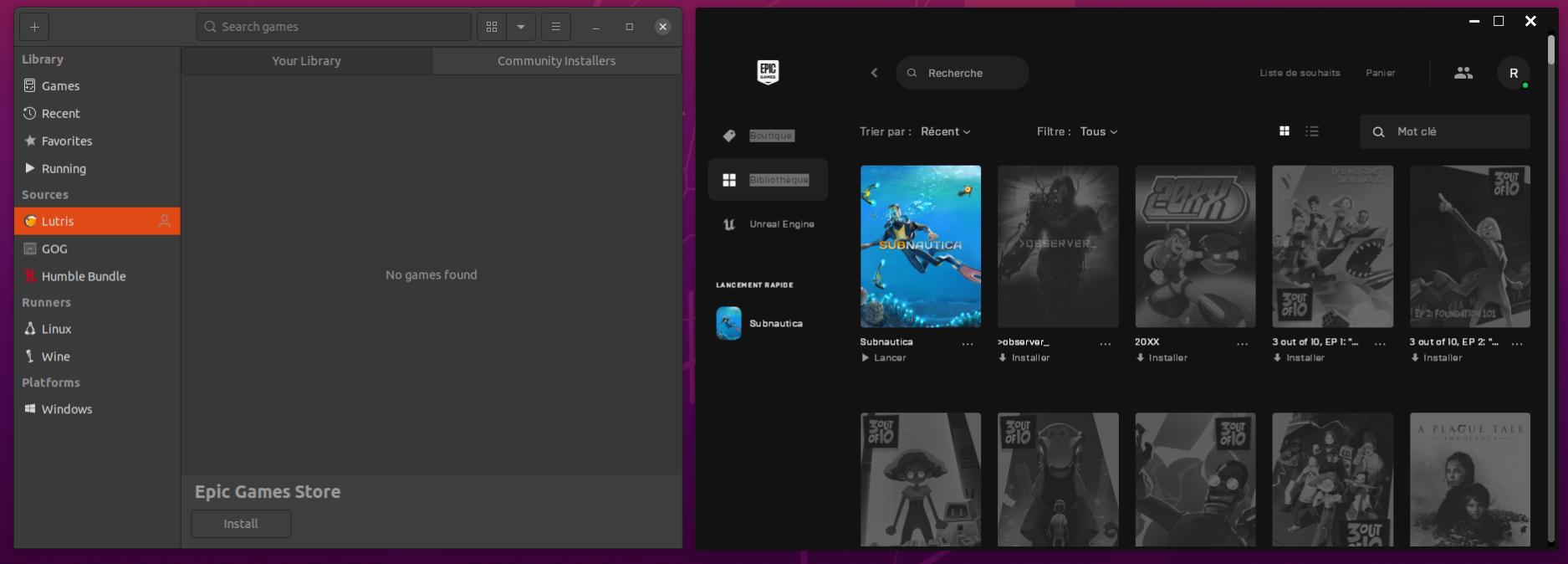Select Recent in Lutris sidebar
The width and height of the screenshot is (1568, 564).
click(x=97, y=113)
